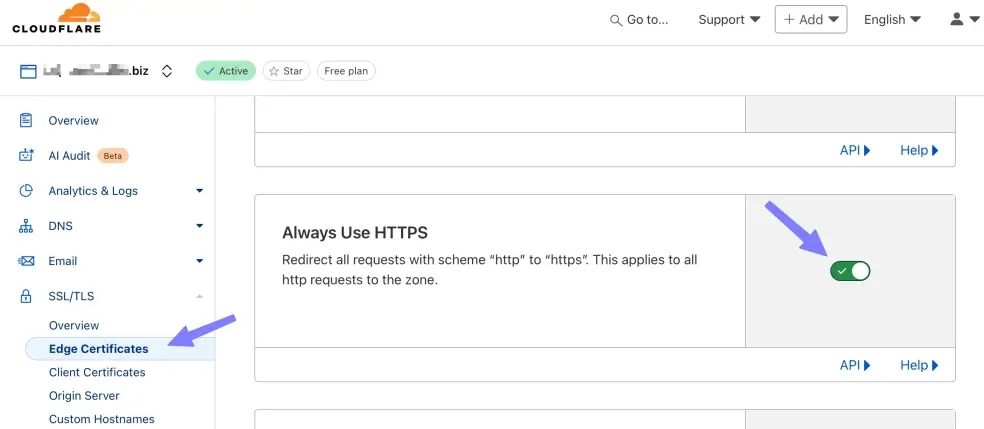Open Help link in Always Use HTTPS card
Image resolution: width=984 pixels, height=429 pixels.
point(919,365)
